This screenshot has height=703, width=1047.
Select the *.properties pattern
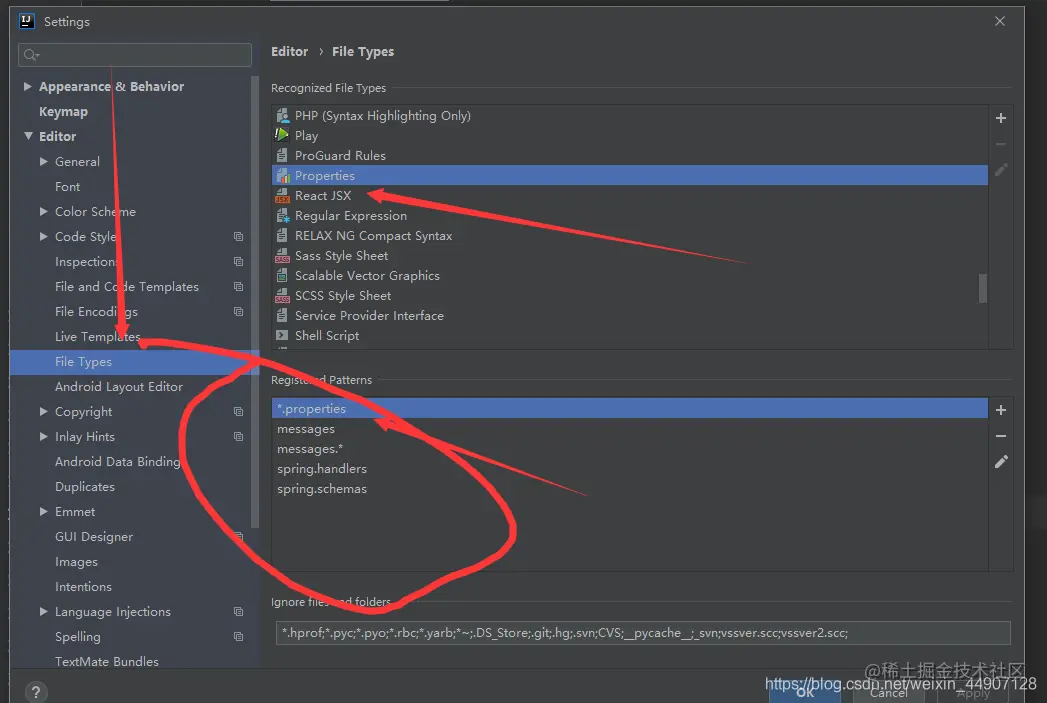[x=630, y=409]
